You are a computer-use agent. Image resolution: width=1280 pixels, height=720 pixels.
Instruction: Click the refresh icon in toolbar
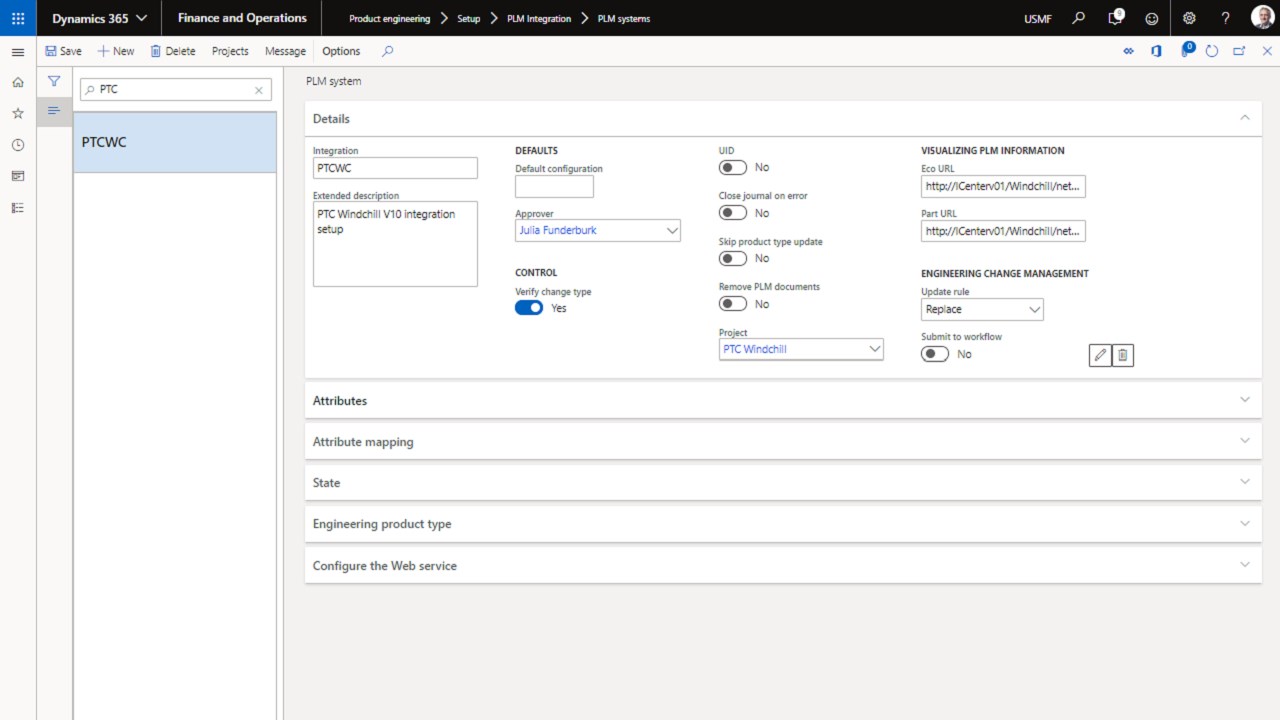point(1212,51)
